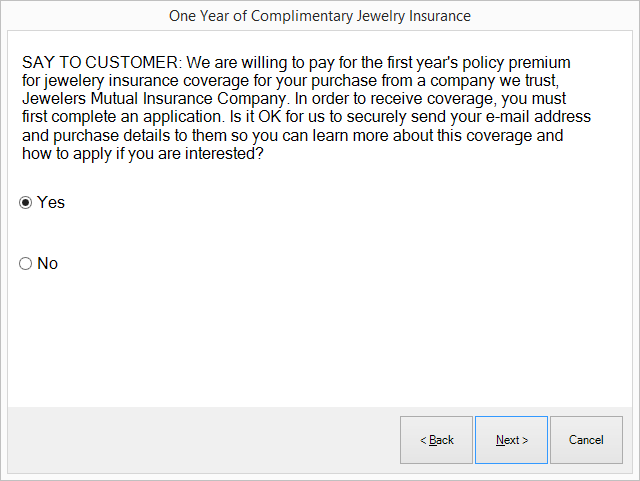Select the Yes radio button
The width and height of the screenshot is (640, 481).
tap(26, 202)
